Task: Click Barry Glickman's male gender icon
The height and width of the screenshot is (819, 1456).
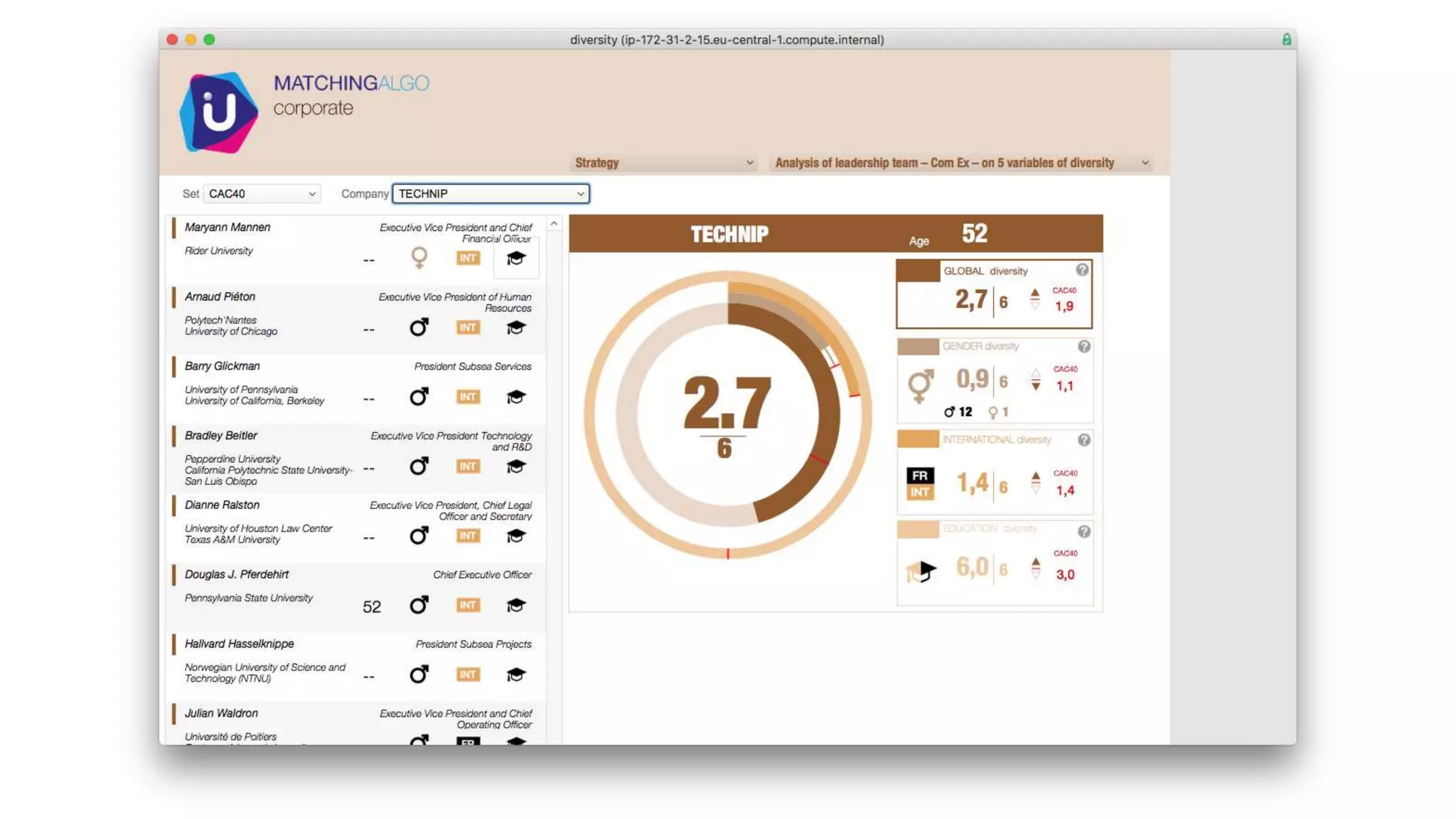Action: (419, 397)
